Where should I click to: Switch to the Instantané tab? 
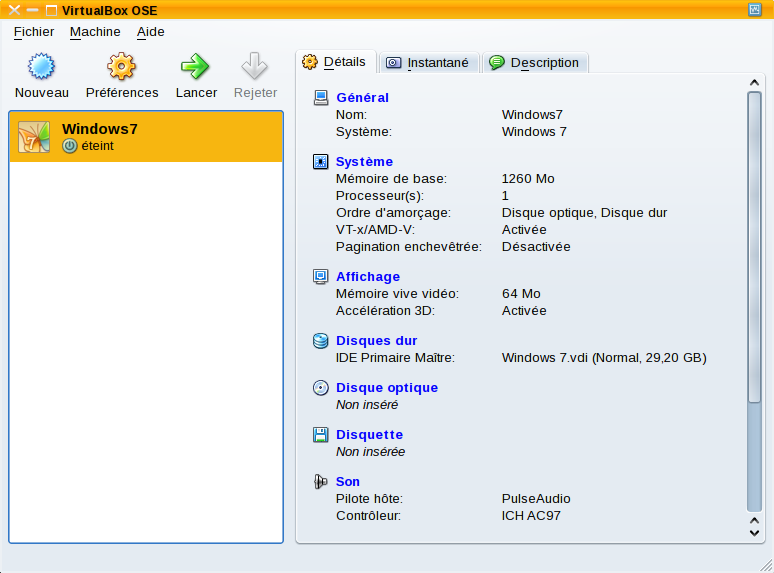[x=428, y=63]
